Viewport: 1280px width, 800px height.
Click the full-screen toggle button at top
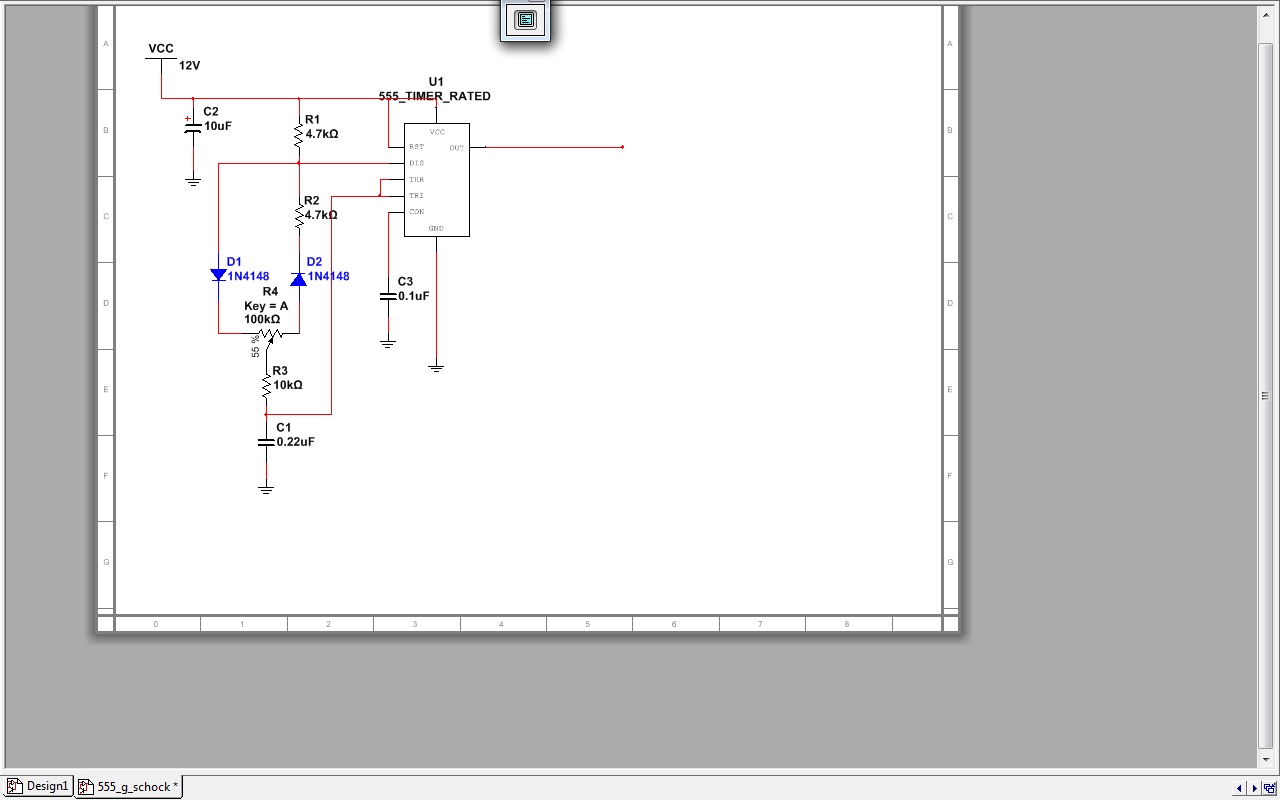(525, 20)
